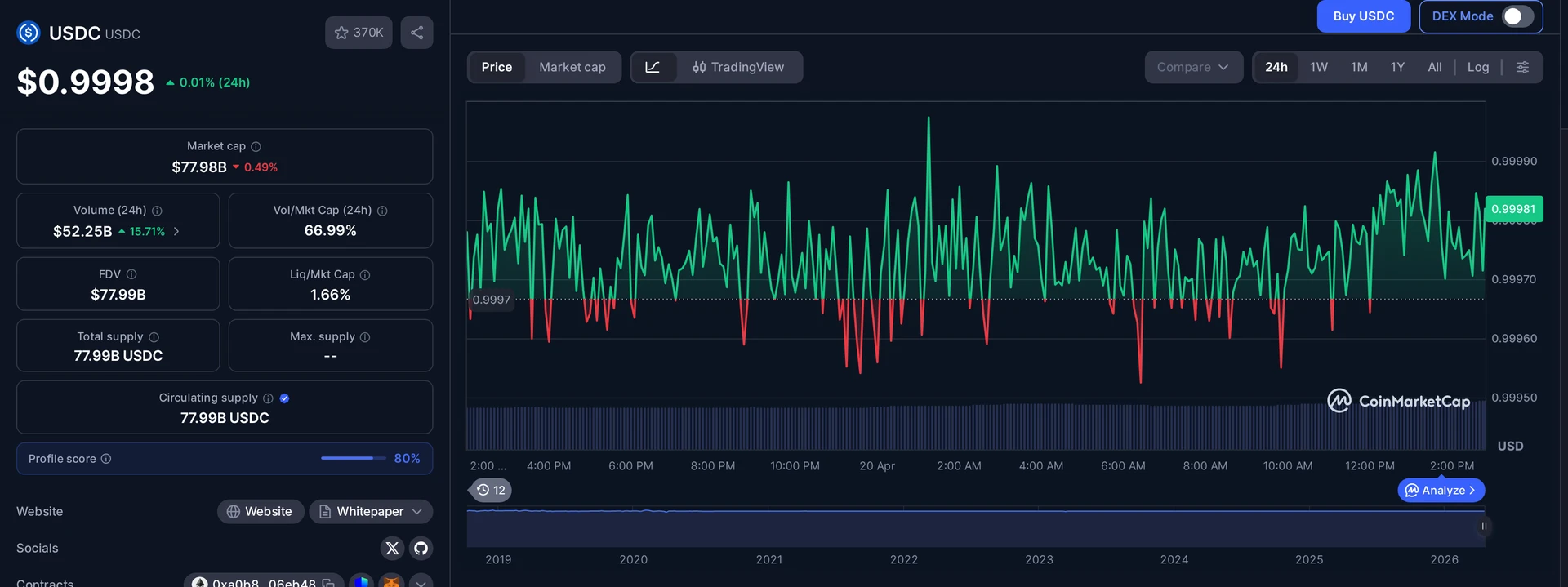
Task: Click the 12 events history badge
Action: (x=492, y=491)
